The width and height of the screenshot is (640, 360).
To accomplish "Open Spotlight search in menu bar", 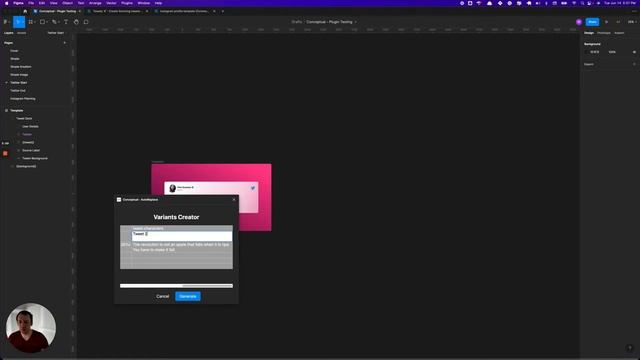I will click(x=582, y=3).
